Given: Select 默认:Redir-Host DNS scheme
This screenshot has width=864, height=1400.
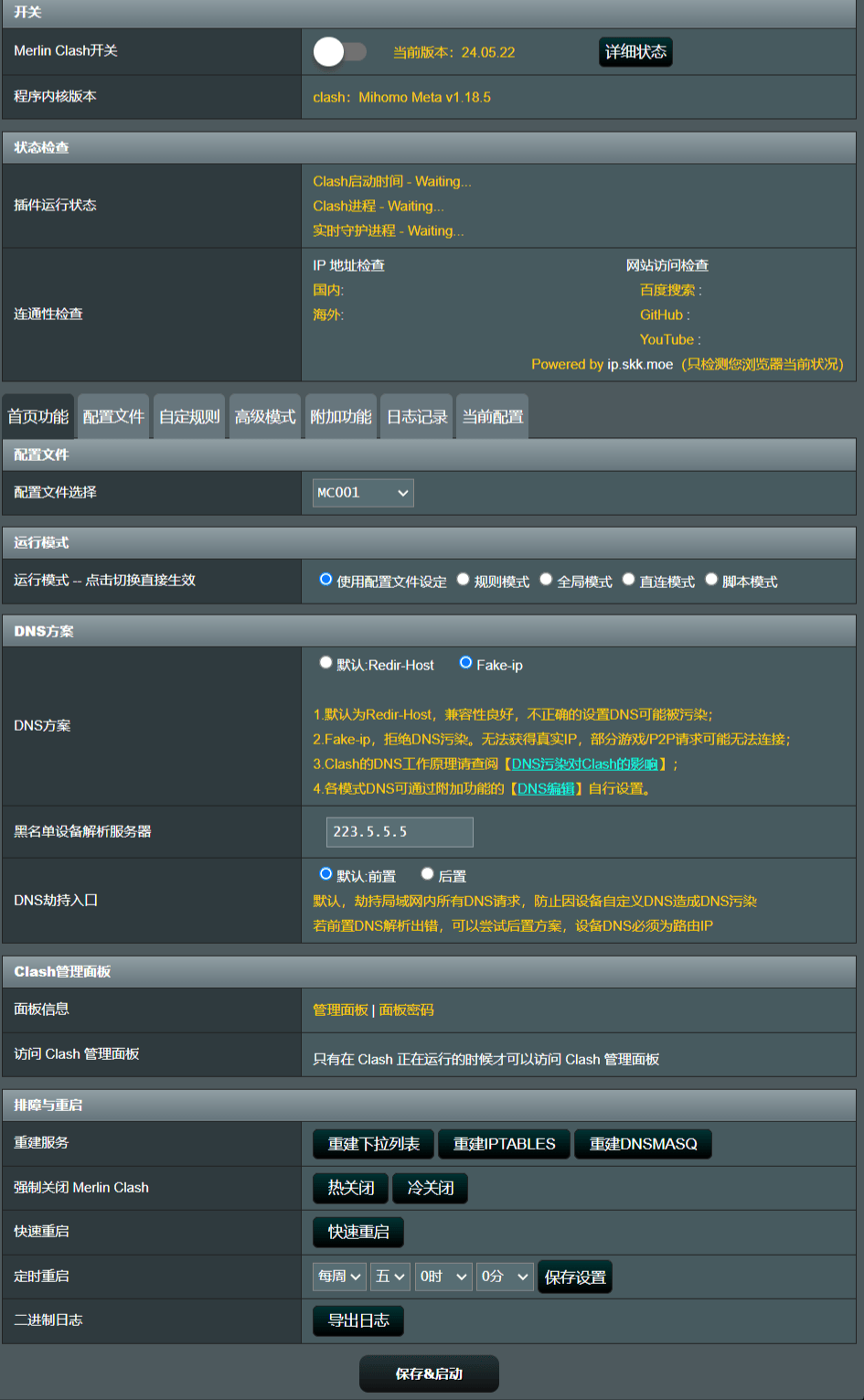Looking at the screenshot, I should 325,663.
